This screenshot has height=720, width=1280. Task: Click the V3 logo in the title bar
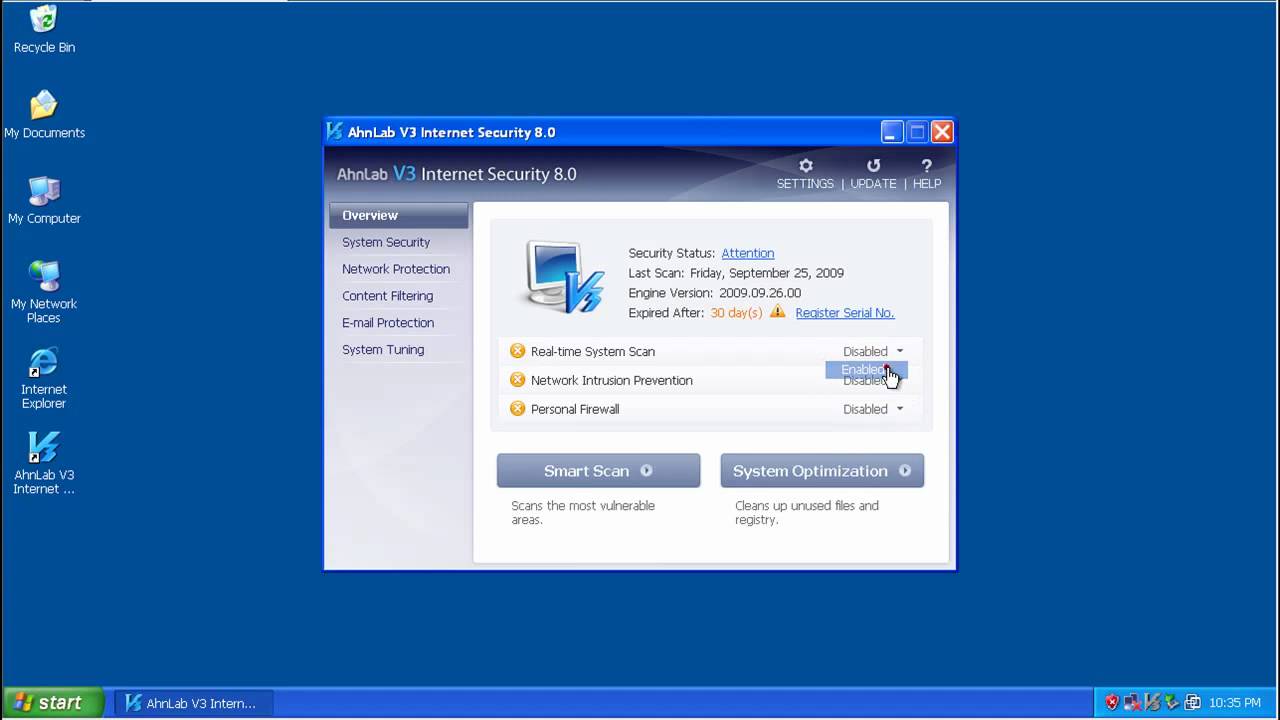tap(335, 132)
